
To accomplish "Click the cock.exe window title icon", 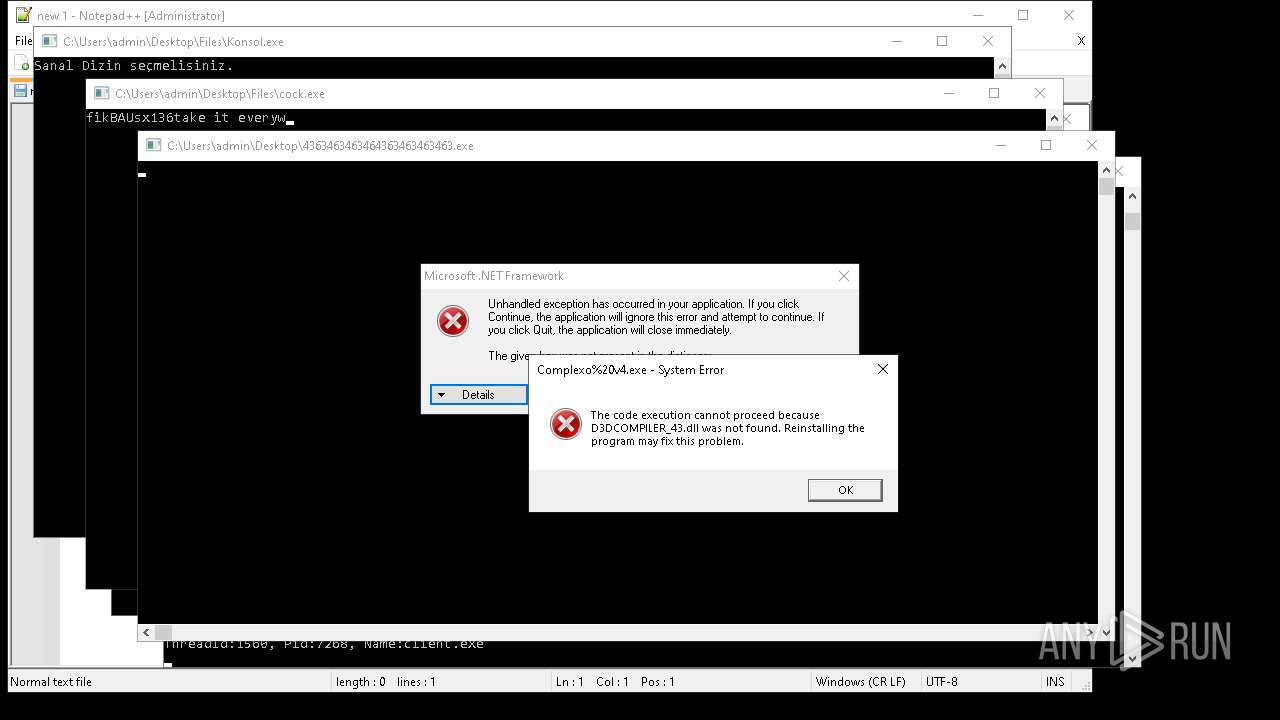I will 101,94.
